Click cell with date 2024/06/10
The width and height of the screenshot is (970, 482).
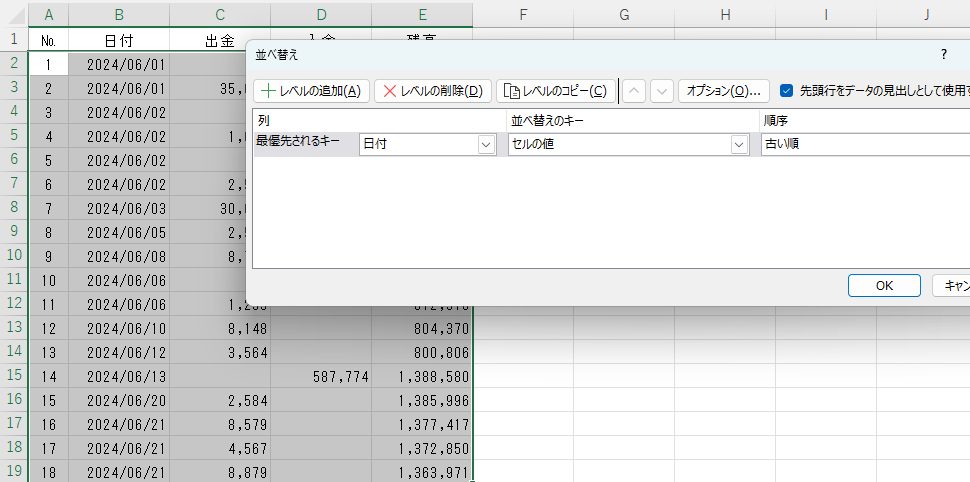[119, 328]
